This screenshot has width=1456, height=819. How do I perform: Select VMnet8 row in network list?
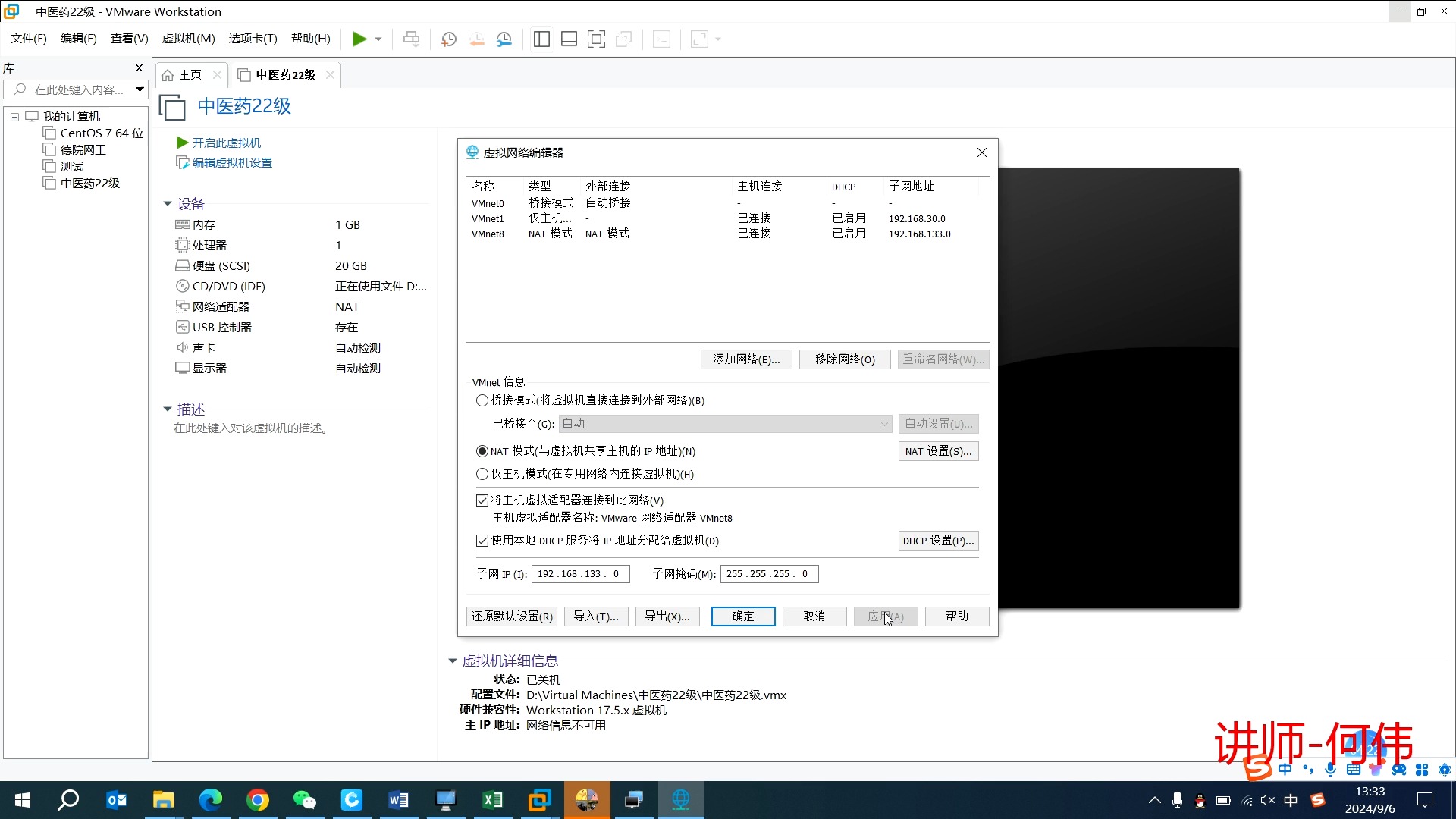tap(726, 234)
